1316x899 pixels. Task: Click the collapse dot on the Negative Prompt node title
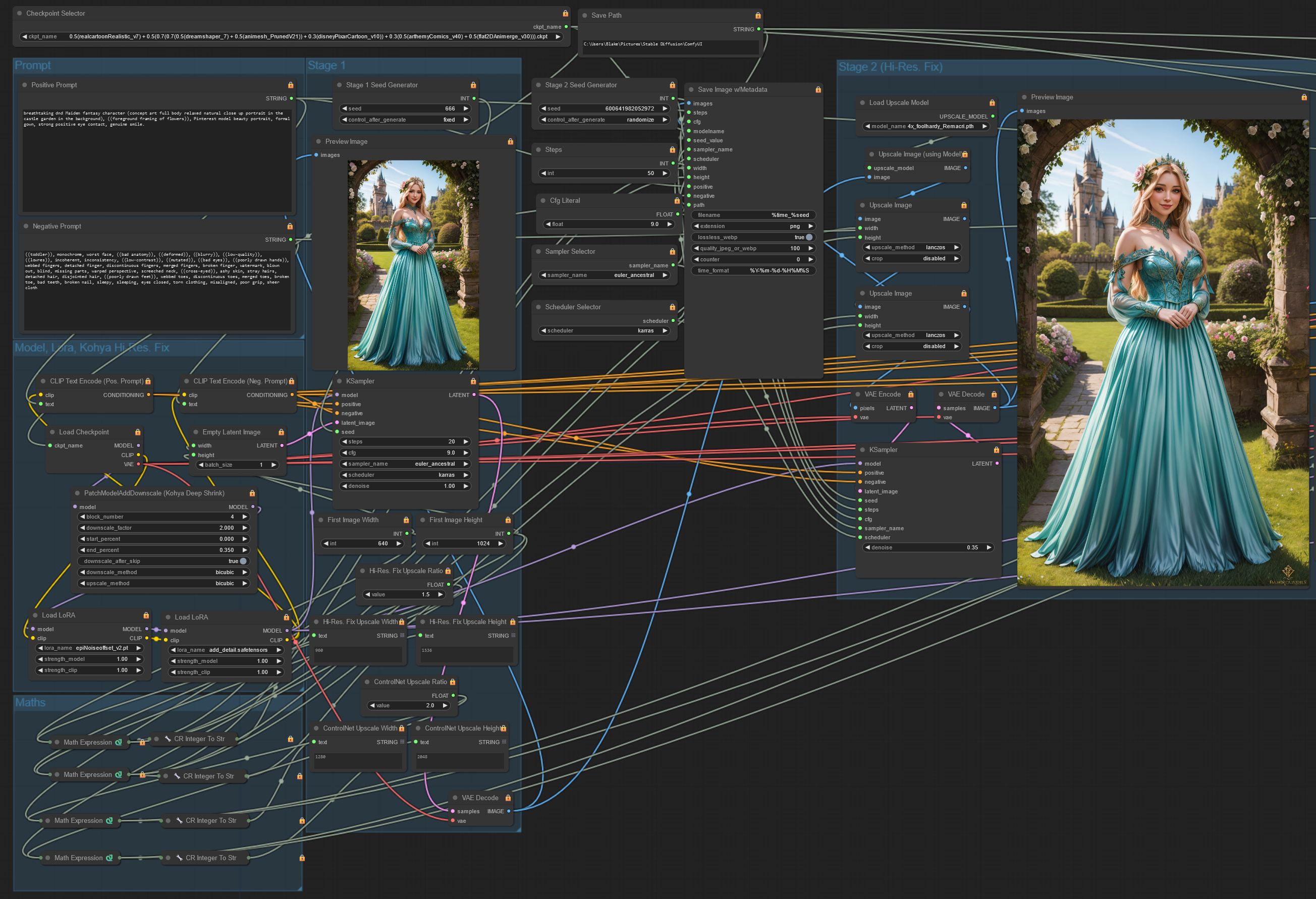26,226
